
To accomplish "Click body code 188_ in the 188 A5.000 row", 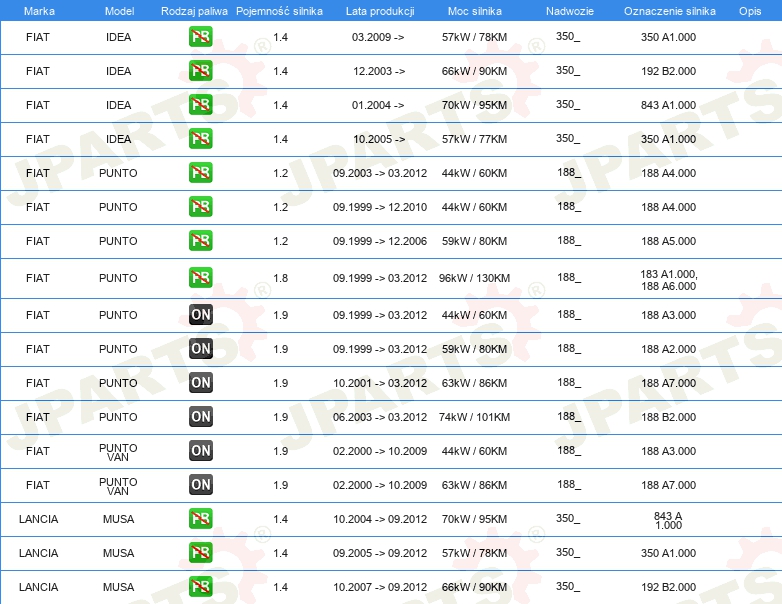I will [x=569, y=240].
